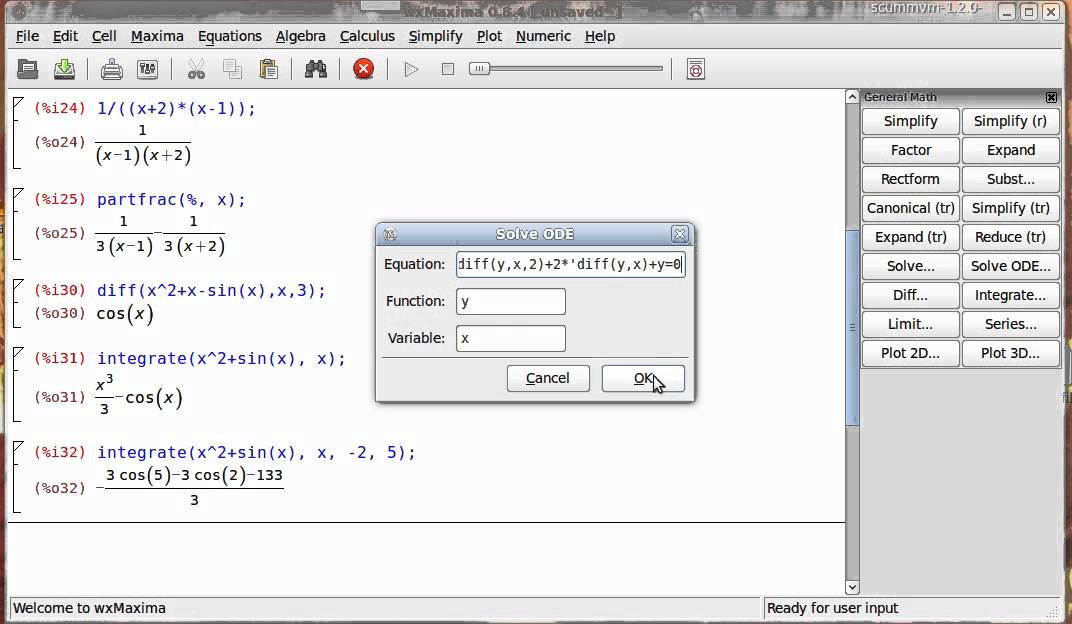Image resolution: width=1072 pixels, height=624 pixels.
Task: Click the worksheet scrollbar down arrow
Action: coord(852,587)
